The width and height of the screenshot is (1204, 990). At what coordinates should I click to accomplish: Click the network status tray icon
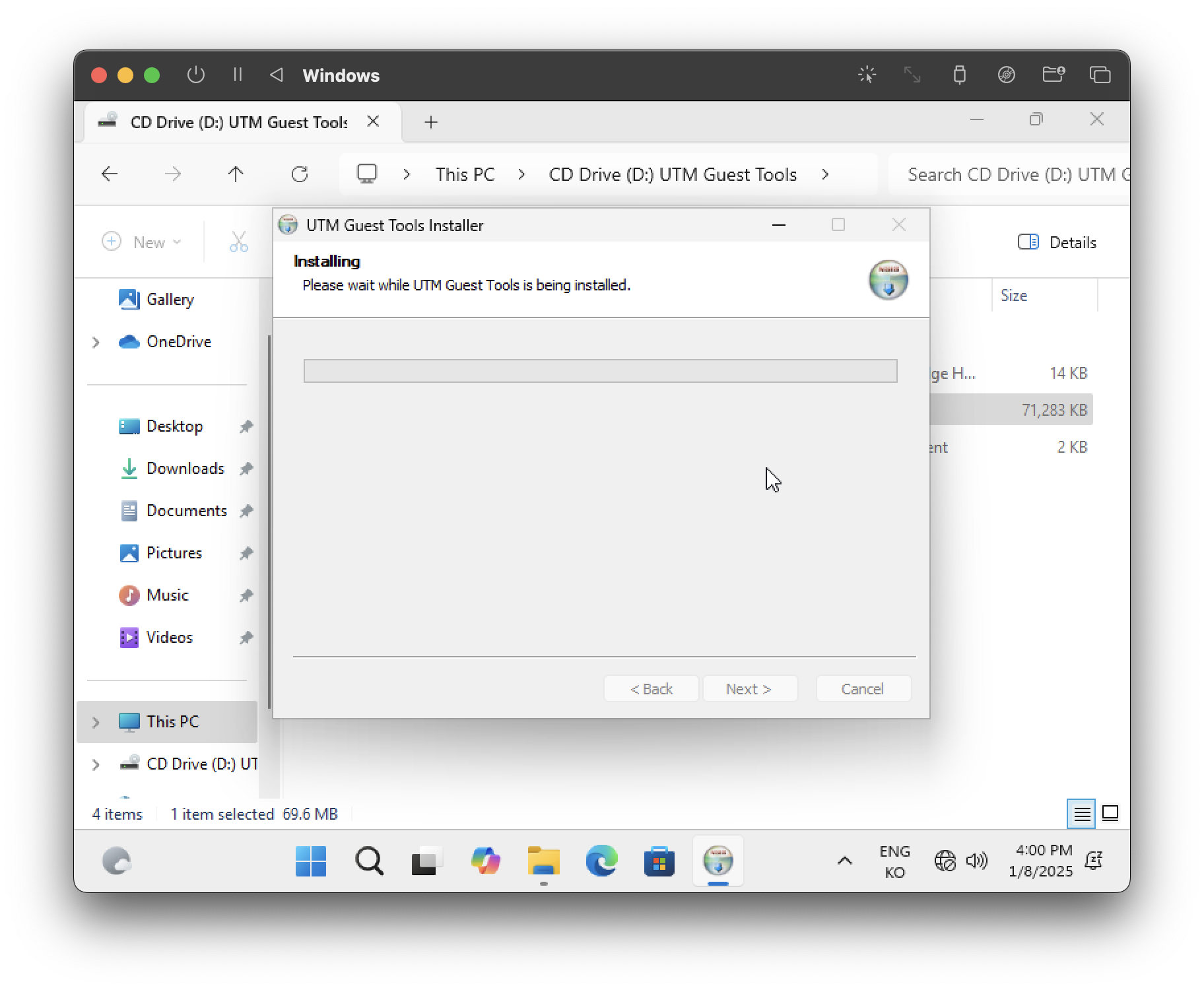pyautogui.click(x=945, y=861)
